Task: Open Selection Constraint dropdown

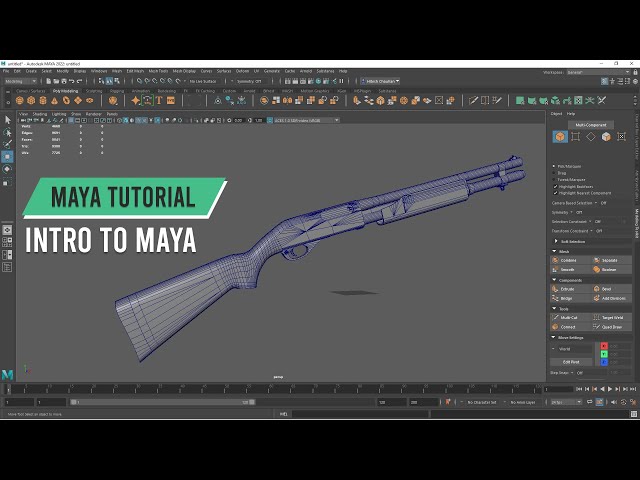Action: click(590, 222)
